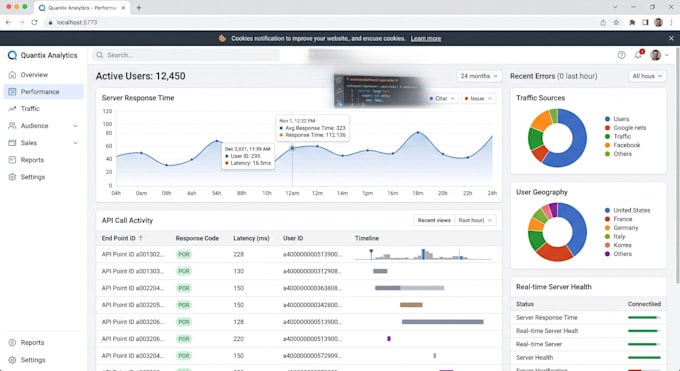Click the bottom Settings gear in sidebar
Viewport: 680px width, 371px height.
pyautogui.click(x=12, y=360)
